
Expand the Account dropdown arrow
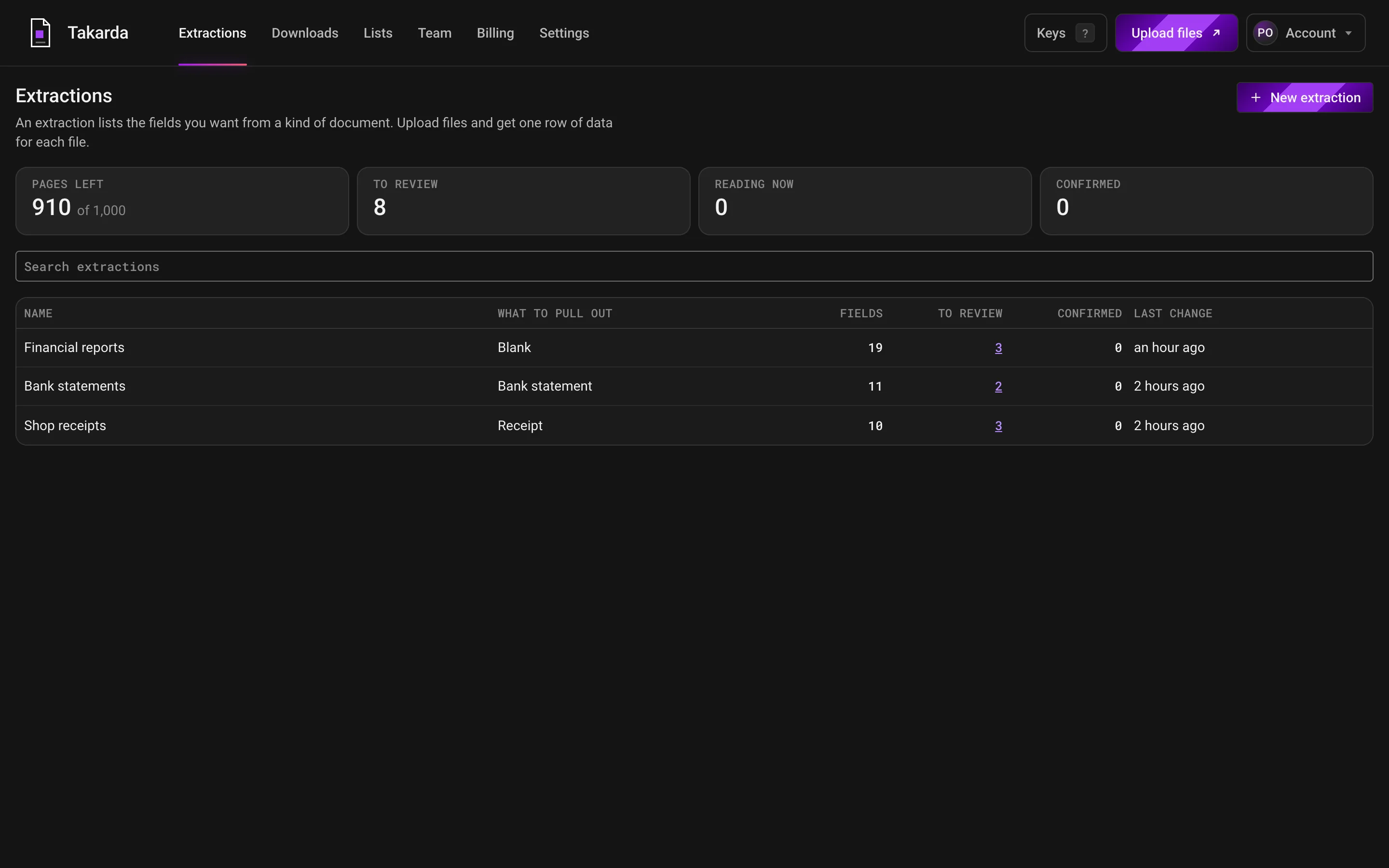click(1348, 33)
